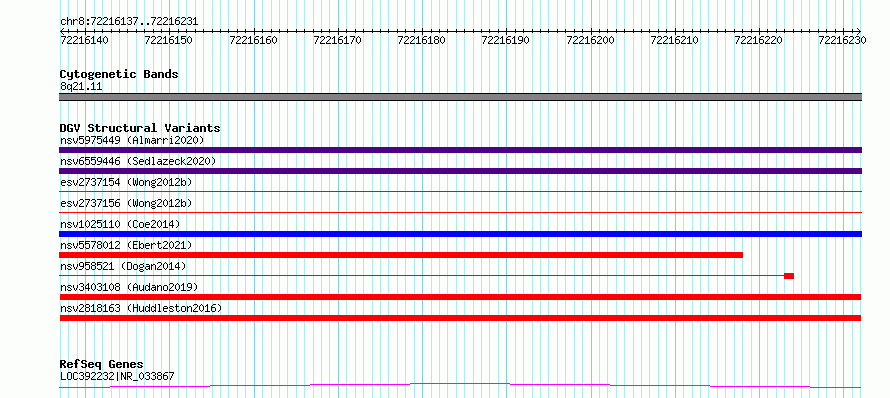Open variant label nsv2818163 (Huddleston2016)
Image resolution: width=890 pixels, height=398 pixels.
141,308
